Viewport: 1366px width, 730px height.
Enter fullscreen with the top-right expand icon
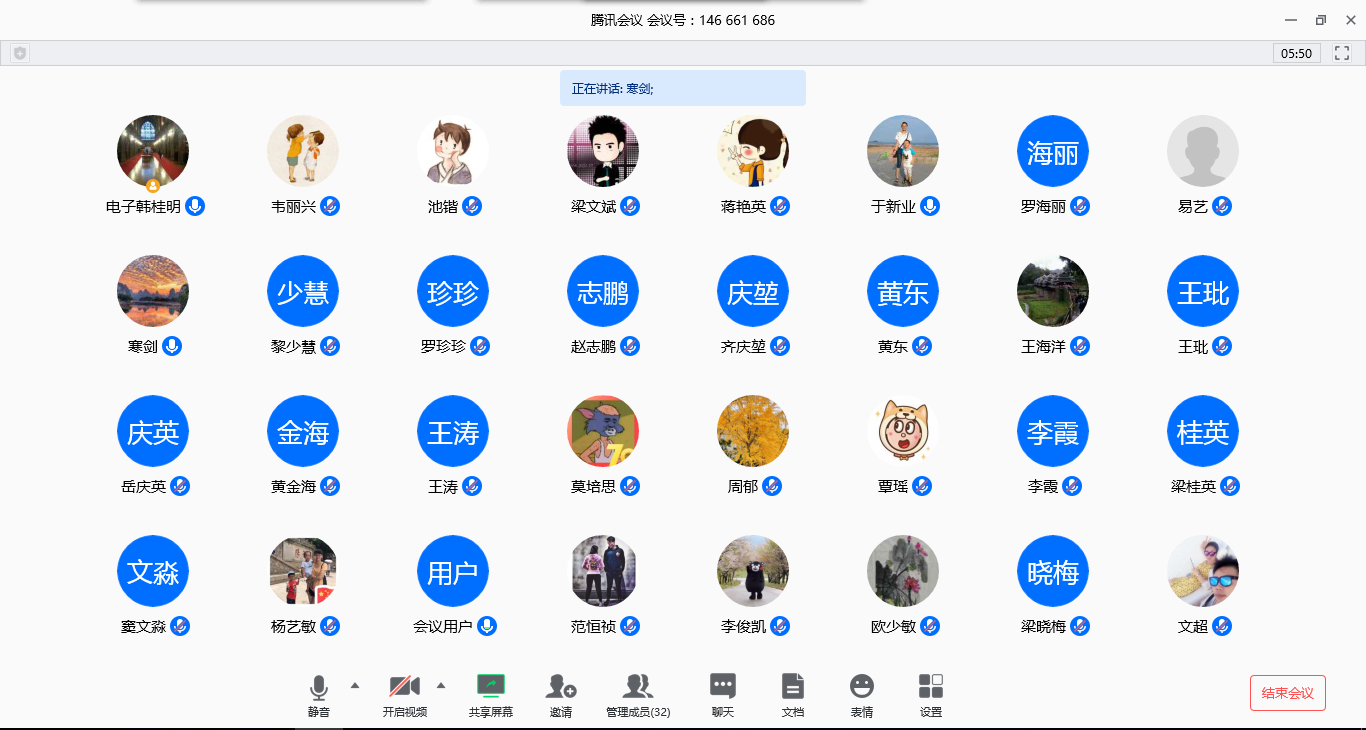(x=1342, y=53)
